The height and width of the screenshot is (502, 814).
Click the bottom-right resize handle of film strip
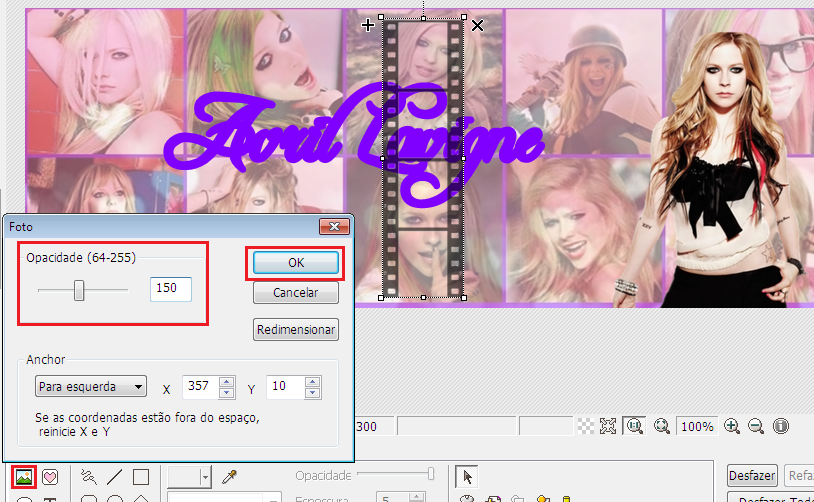click(x=464, y=298)
